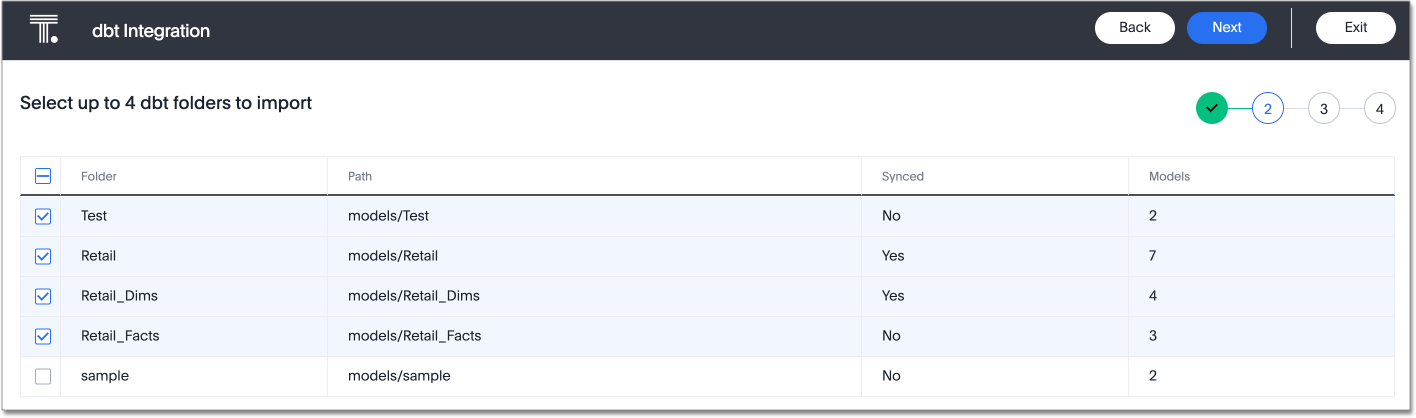Sort by the Synced column header
The width and height of the screenshot is (1416, 418).
902,176
